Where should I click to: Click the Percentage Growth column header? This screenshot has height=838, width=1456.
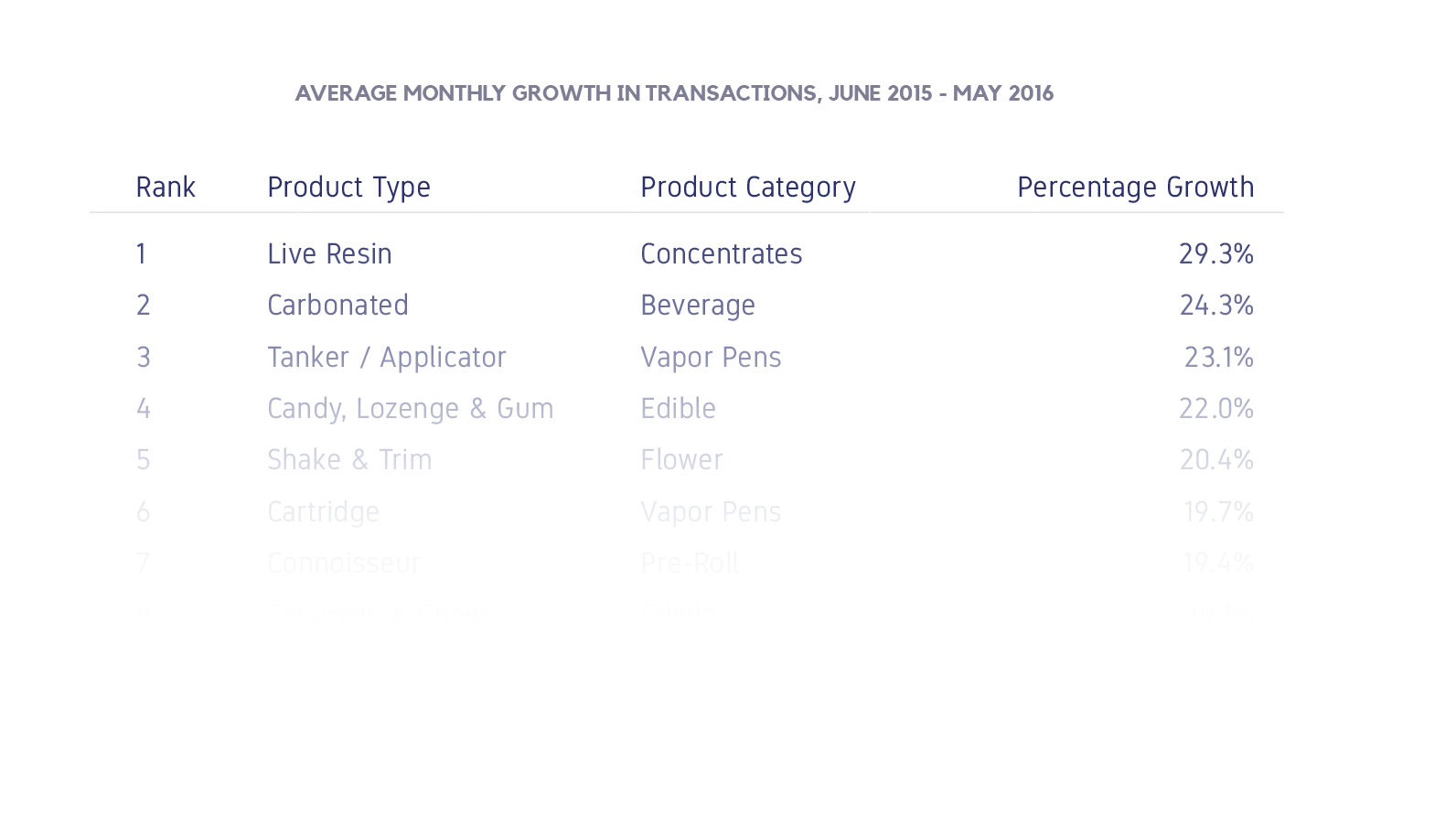pos(1136,188)
